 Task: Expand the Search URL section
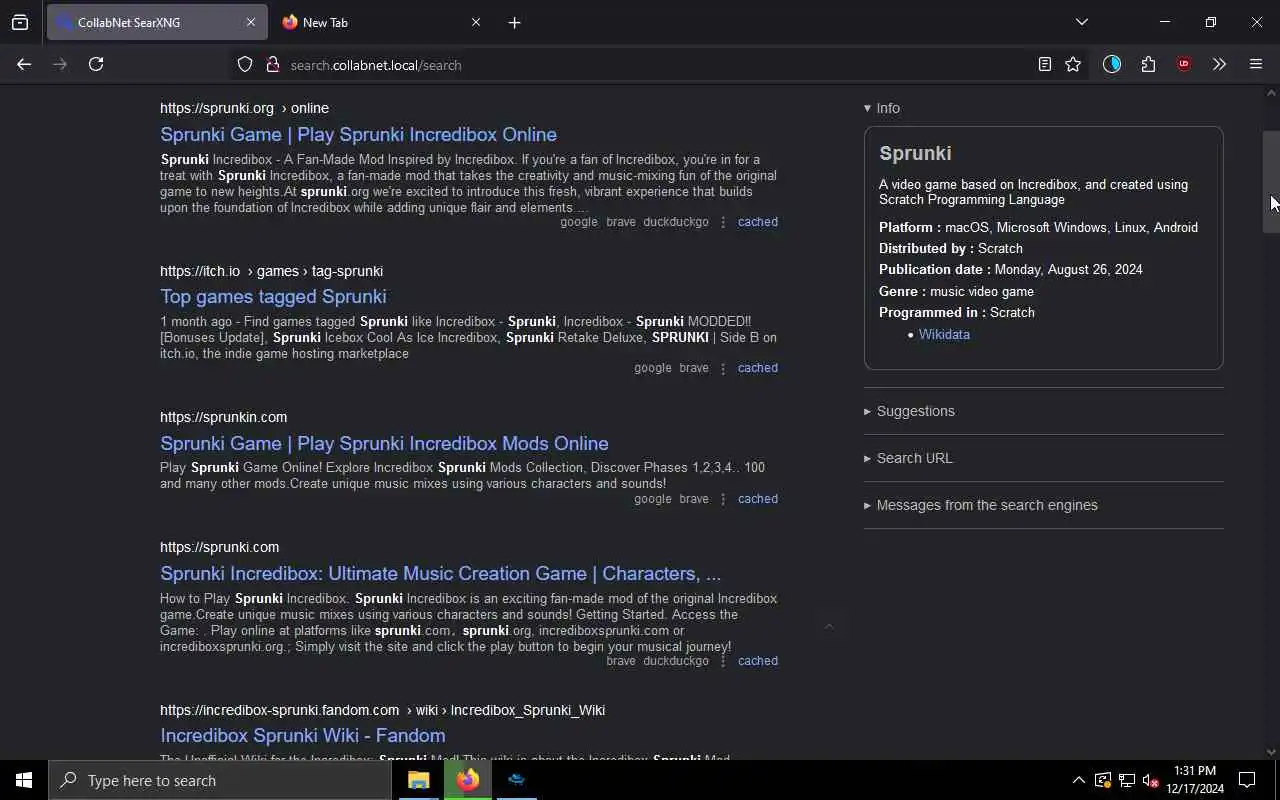click(908, 458)
